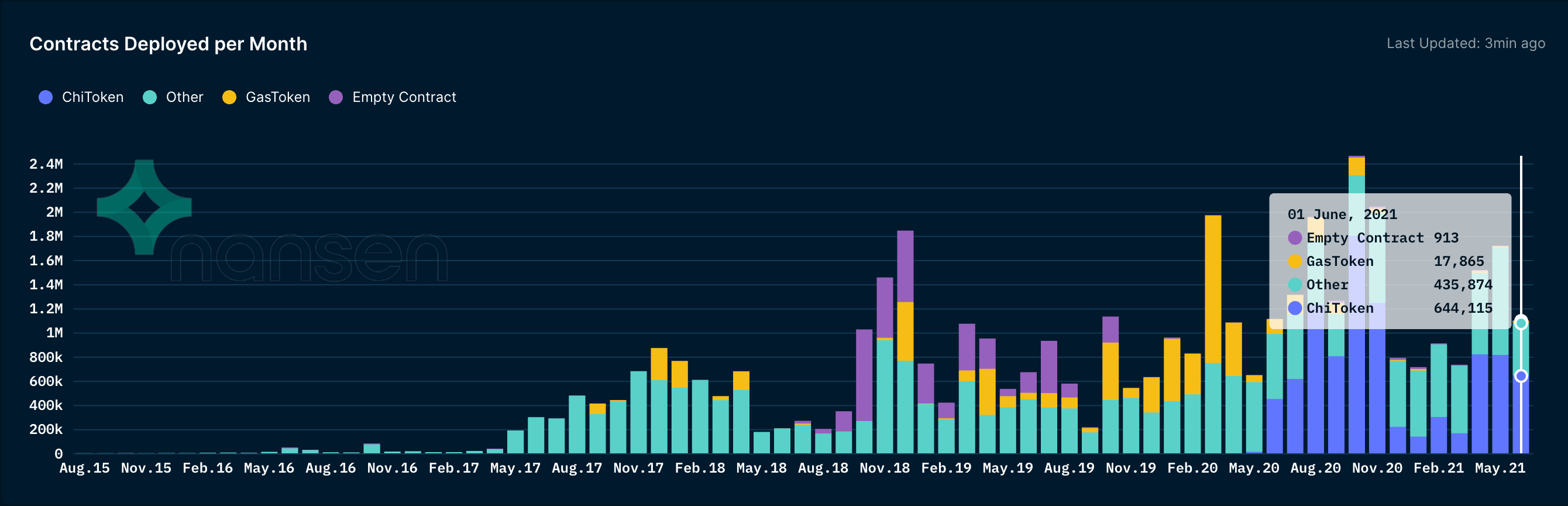Click the "May.21" x-axis label
1568x506 pixels.
(x=1501, y=468)
